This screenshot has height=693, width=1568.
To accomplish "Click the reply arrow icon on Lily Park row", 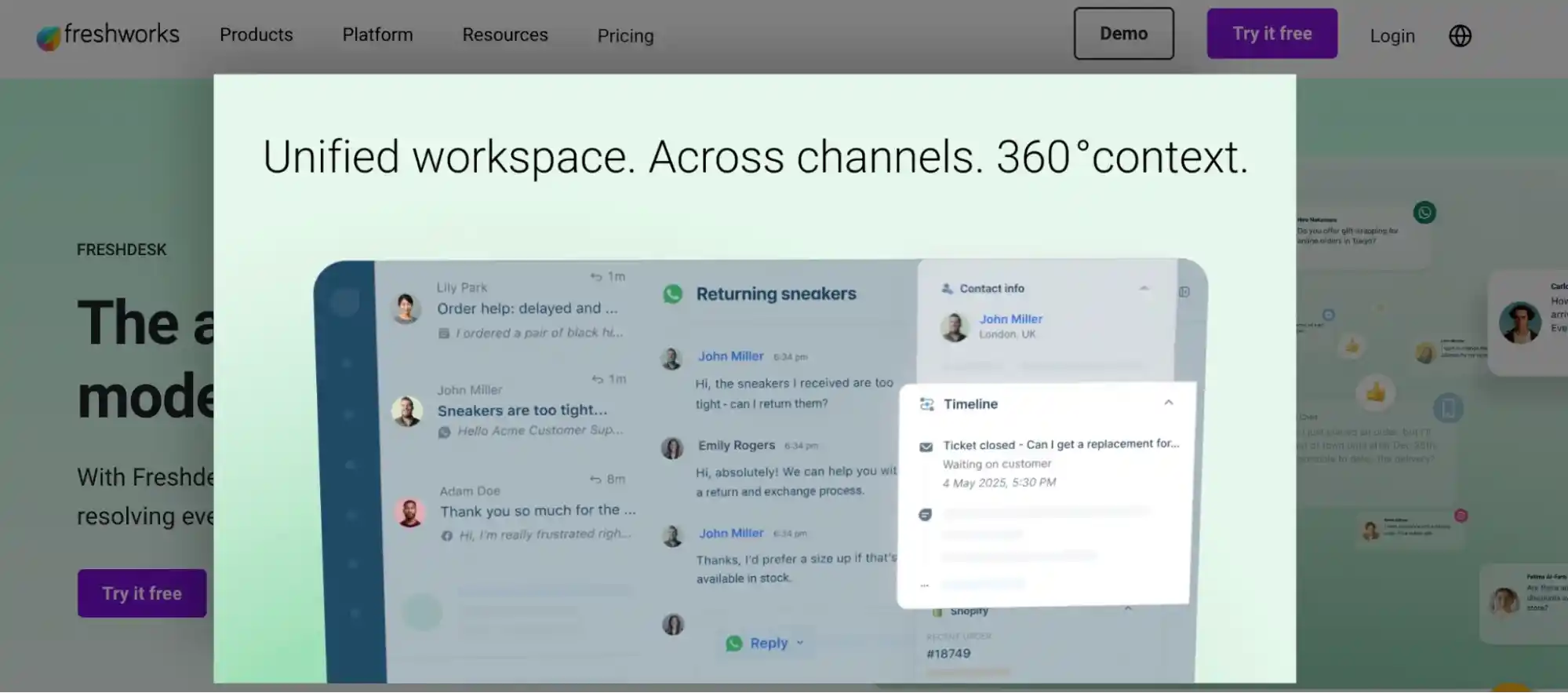I will click(596, 277).
